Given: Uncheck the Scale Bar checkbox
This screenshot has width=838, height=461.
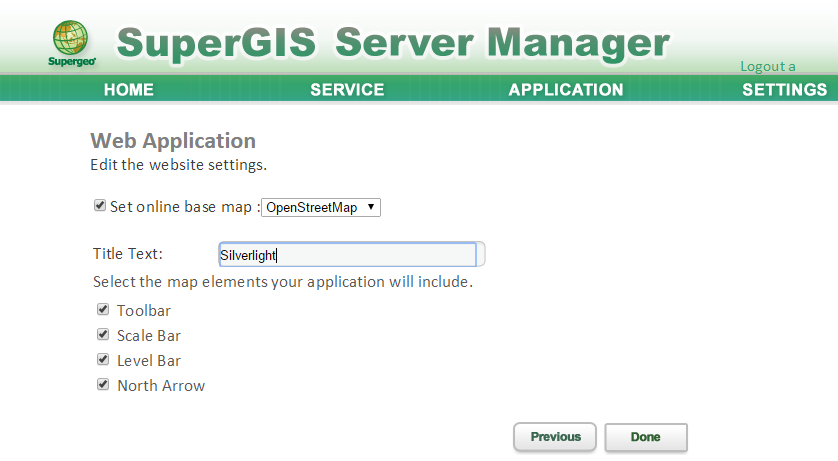Looking at the screenshot, I should pos(103,334).
